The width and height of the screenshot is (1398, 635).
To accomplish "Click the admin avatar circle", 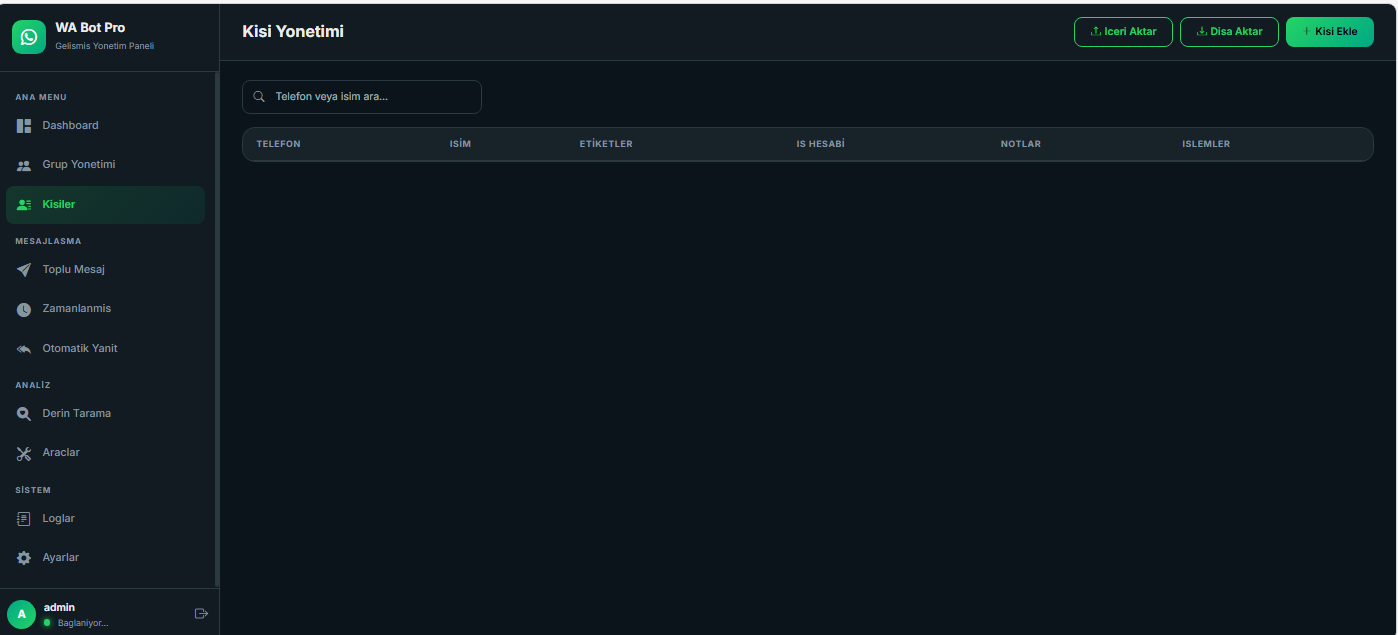I will [21, 614].
